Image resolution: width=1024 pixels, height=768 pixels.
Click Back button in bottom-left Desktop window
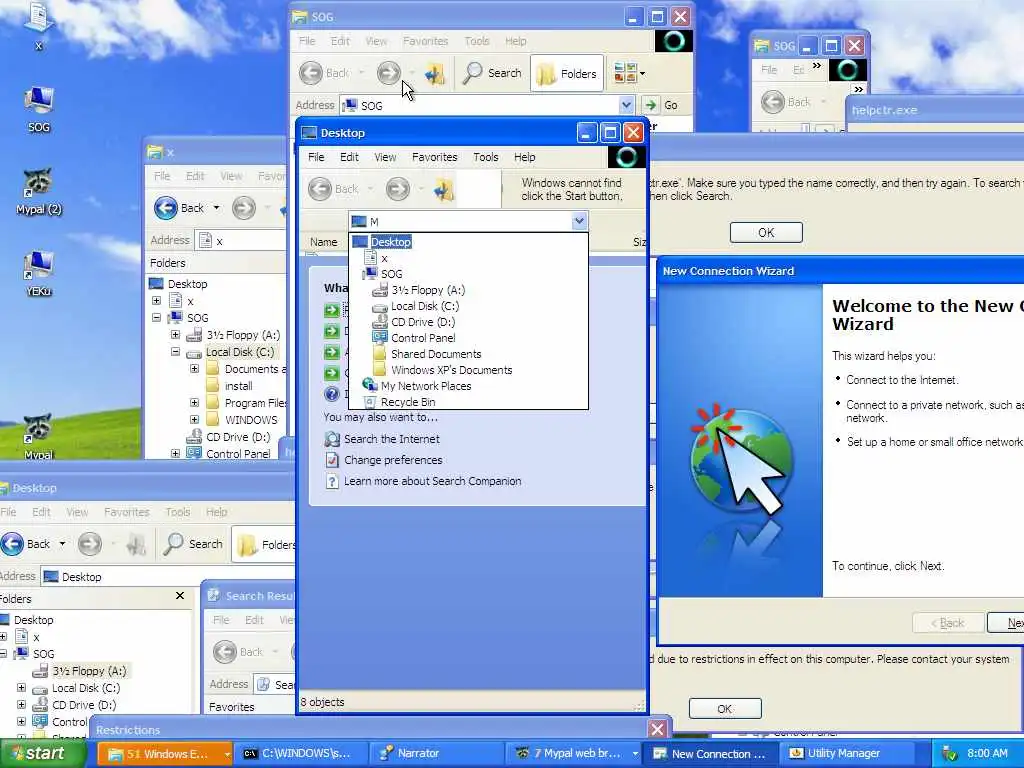click(25, 543)
